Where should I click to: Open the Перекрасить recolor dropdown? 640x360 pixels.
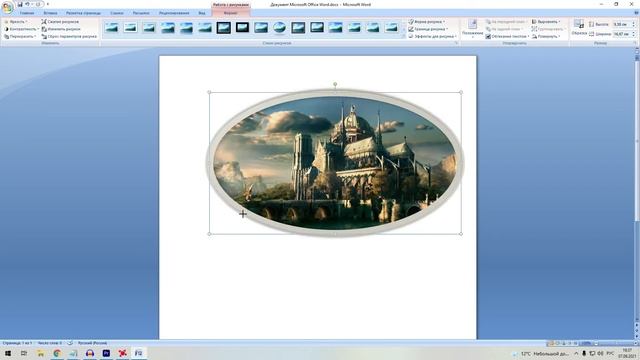pyautogui.click(x=20, y=36)
